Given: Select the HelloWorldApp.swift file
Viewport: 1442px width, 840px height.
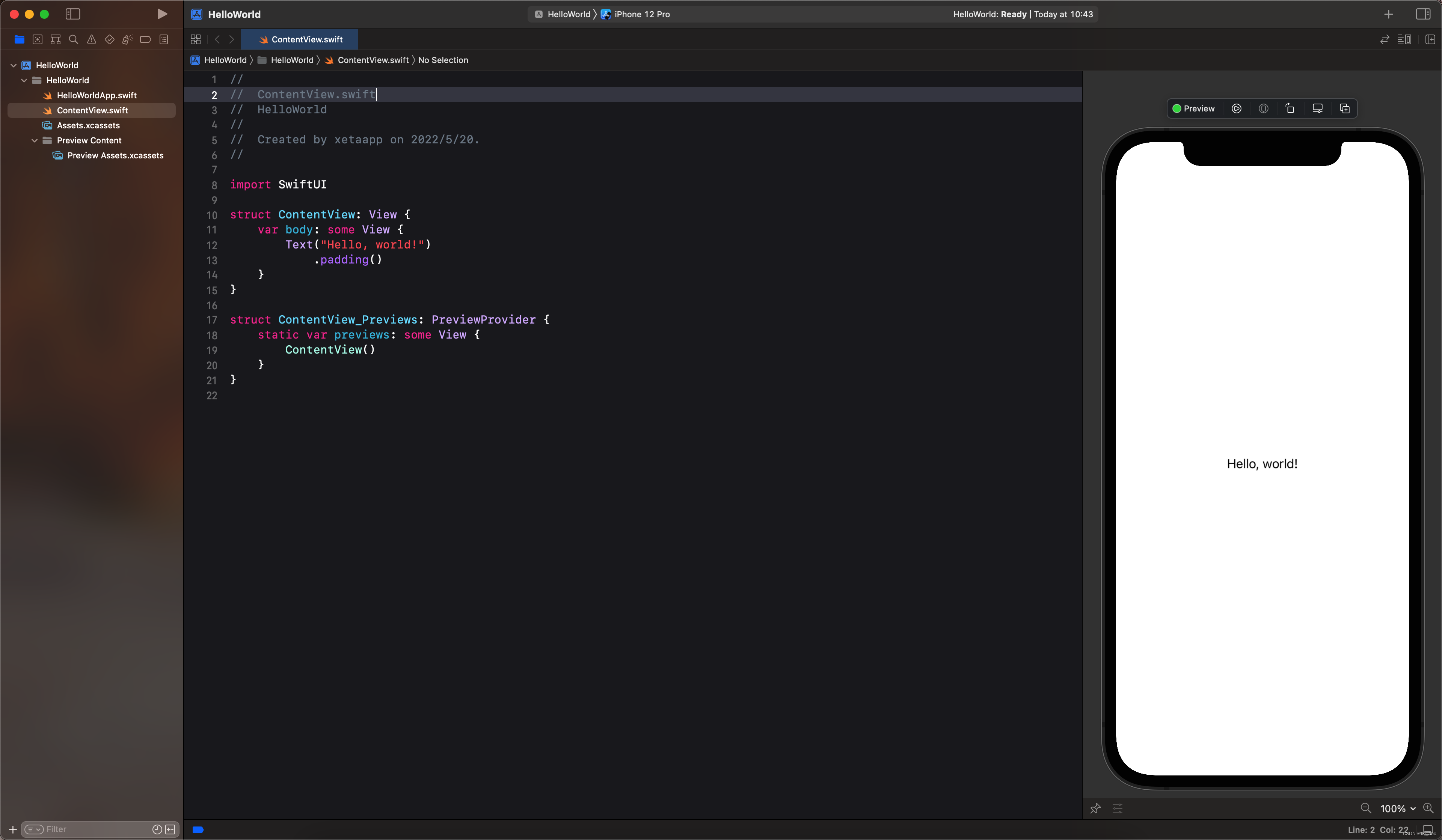Looking at the screenshot, I should coord(97,95).
